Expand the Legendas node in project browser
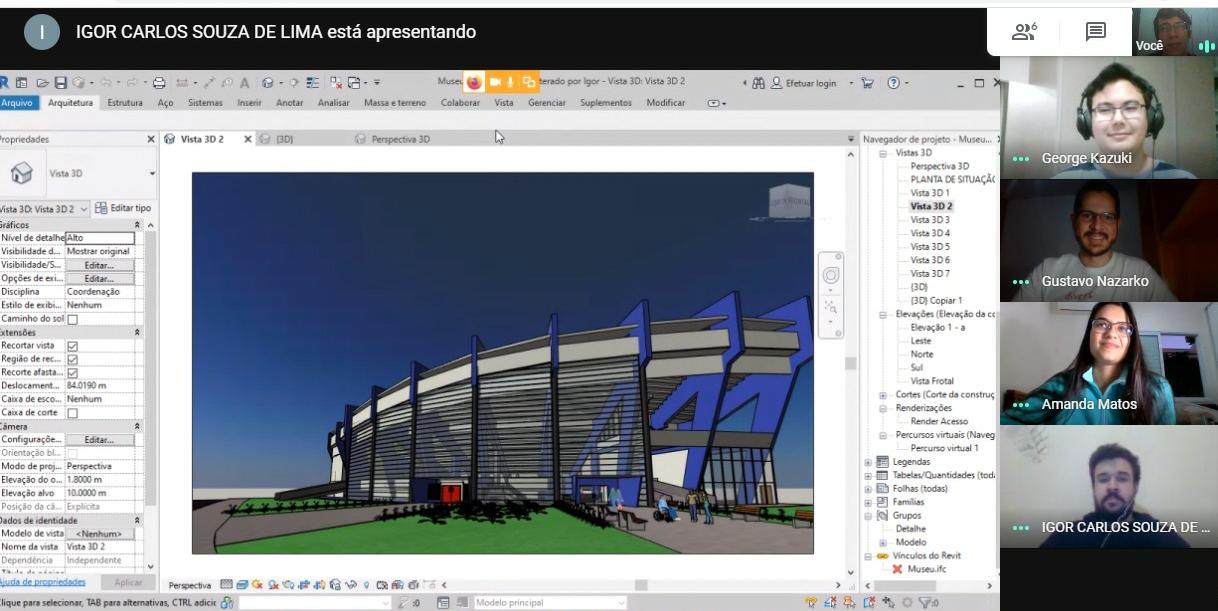This screenshot has width=1218, height=611. tap(868, 462)
